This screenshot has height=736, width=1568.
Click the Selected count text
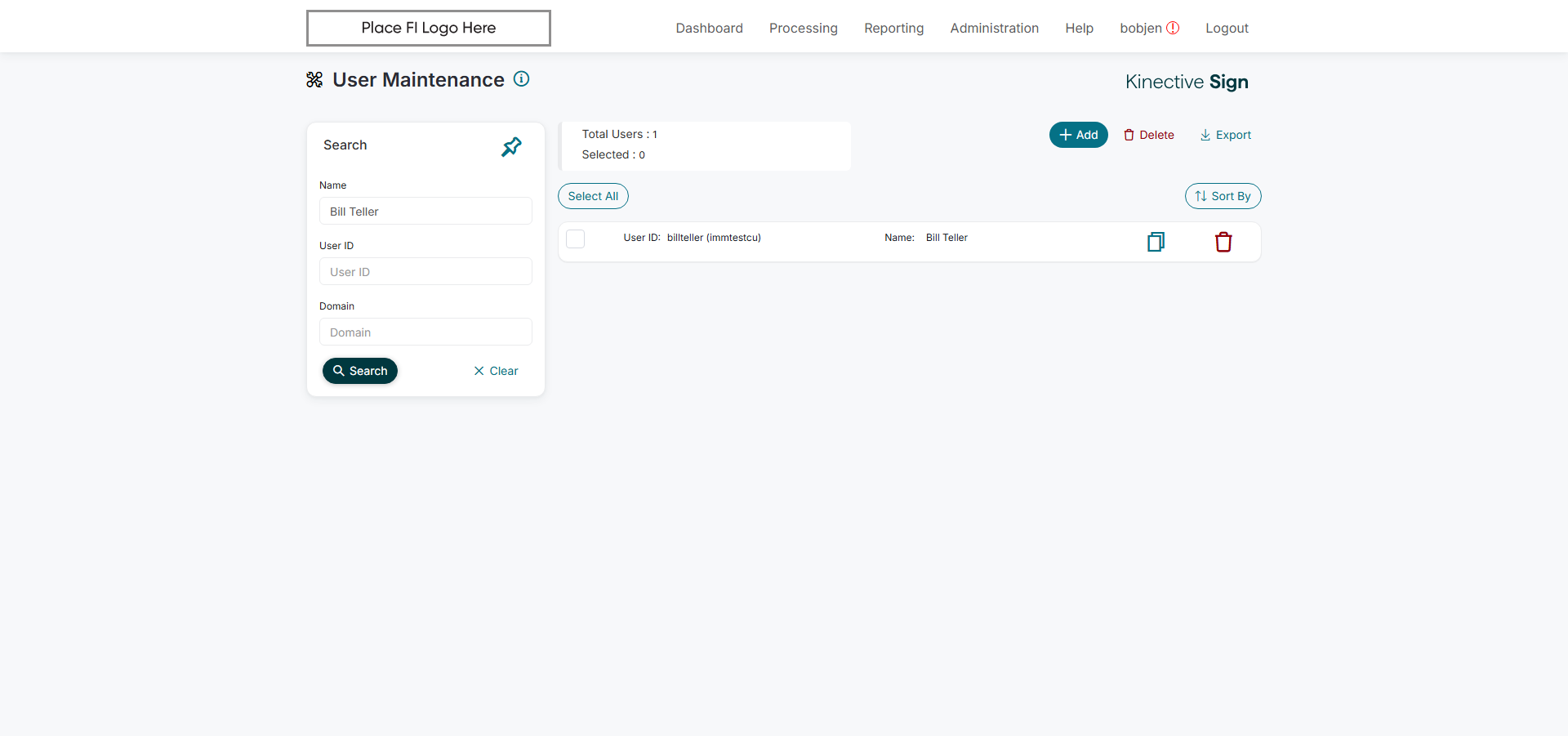click(613, 154)
